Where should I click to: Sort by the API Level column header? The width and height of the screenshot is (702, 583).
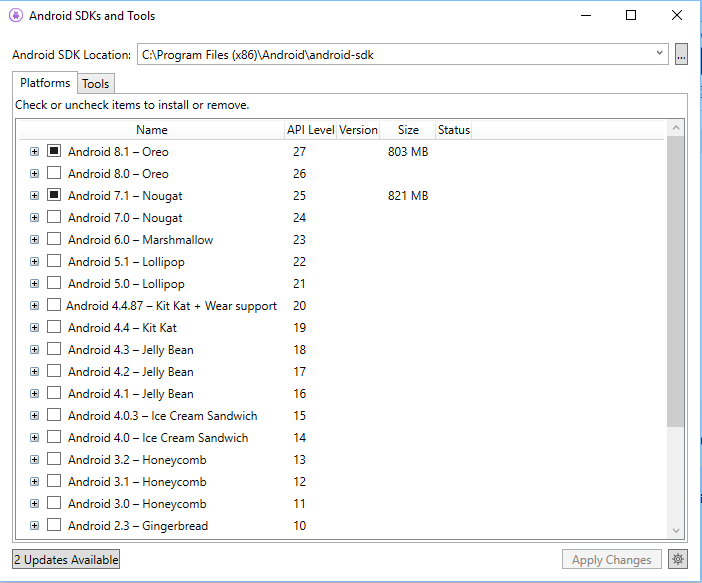pos(310,130)
